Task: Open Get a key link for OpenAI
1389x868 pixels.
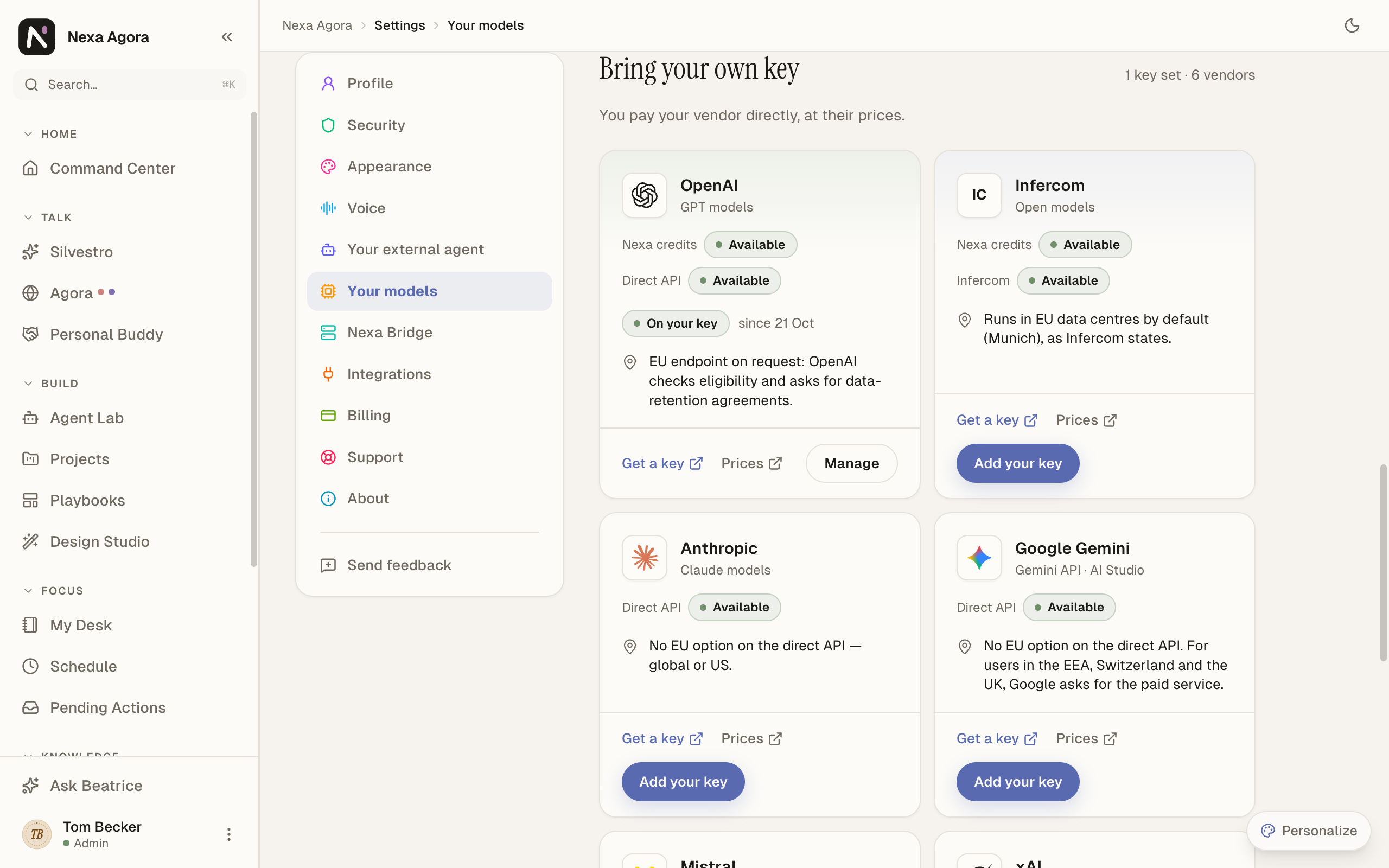Action: coord(662,463)
